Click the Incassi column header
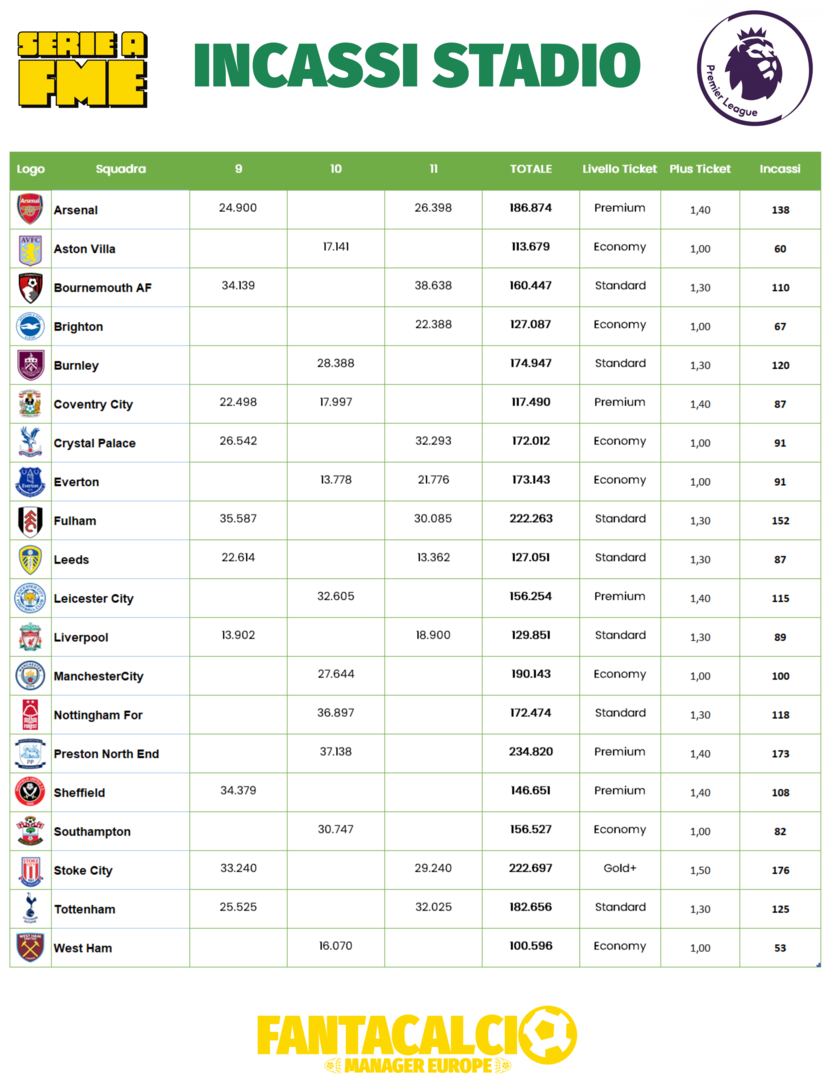 click(x=780, y=169)
